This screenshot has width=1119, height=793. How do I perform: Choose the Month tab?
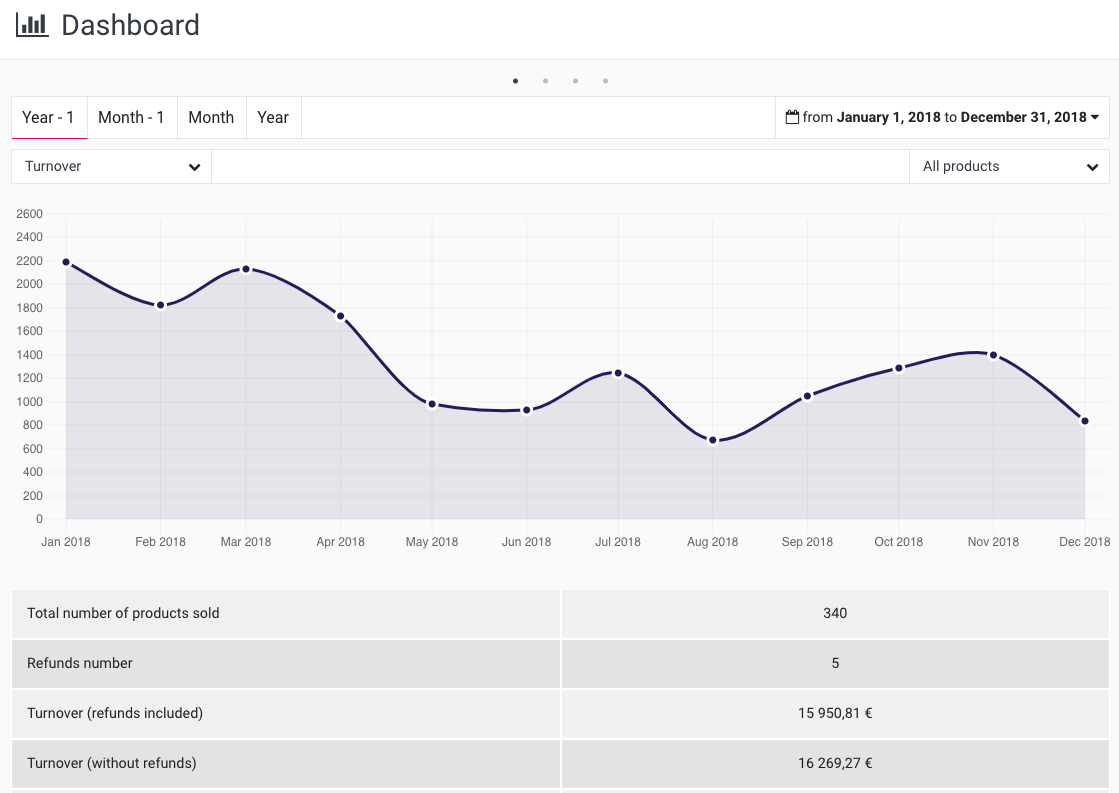click(x=211, y=117)
